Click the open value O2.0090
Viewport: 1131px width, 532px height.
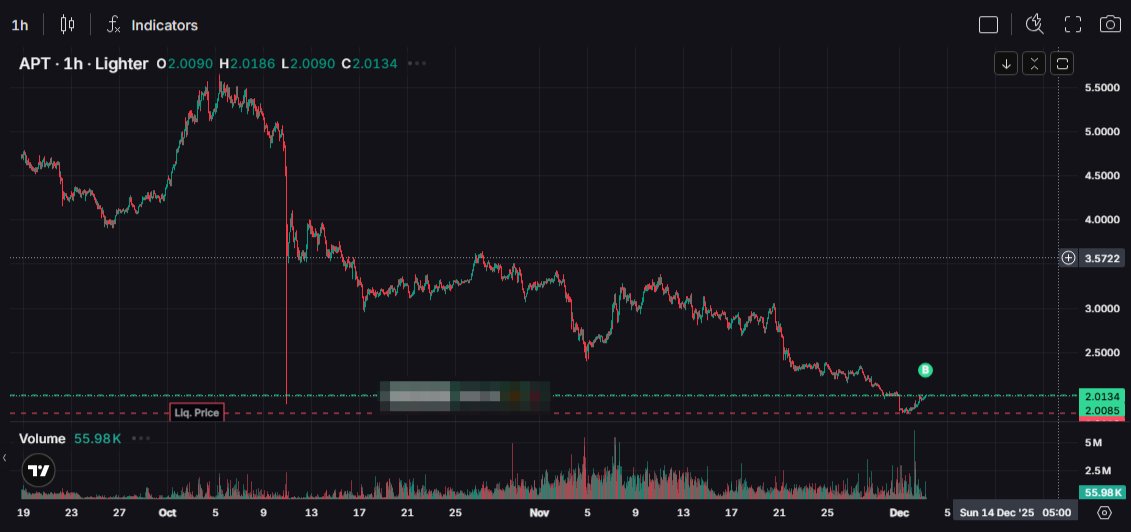185,63
